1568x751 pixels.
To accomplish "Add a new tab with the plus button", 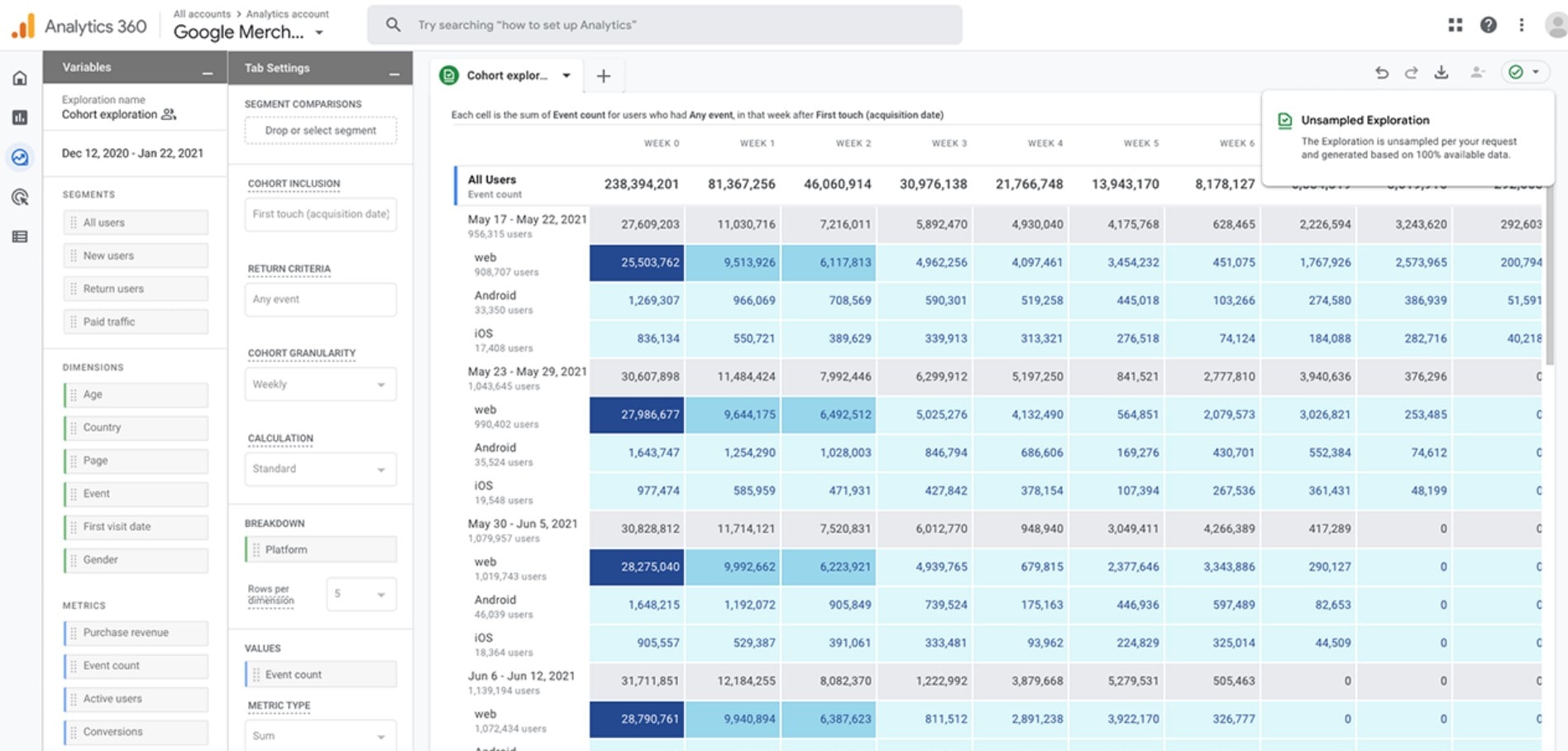I will pyautogui.click(x=604, y=75).
